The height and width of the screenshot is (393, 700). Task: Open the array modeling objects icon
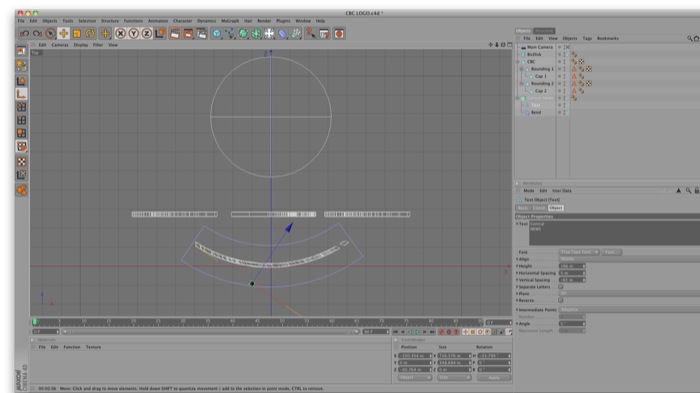click(x=256, y=33)
